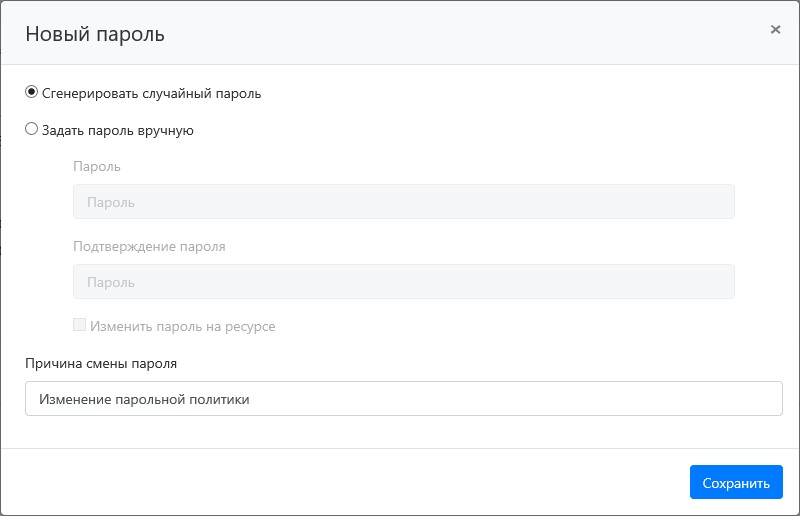Toggle the Изменить пароль на ресурсе checkbox
This screenshot has height=516, width=800.
[x=79, y=325]
